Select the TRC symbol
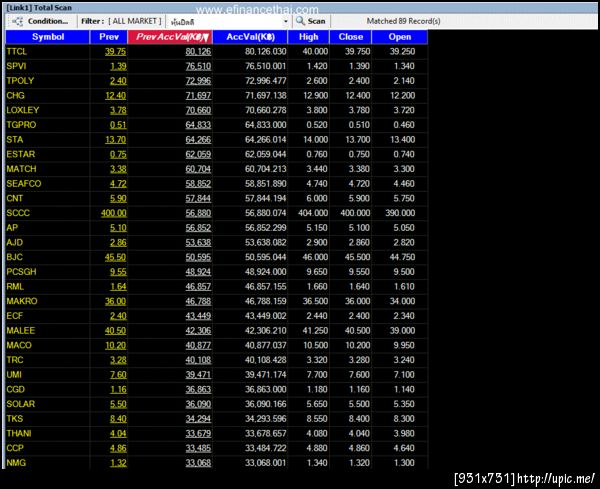The width and height of the screenshot is (600, 489). [15, 360]
